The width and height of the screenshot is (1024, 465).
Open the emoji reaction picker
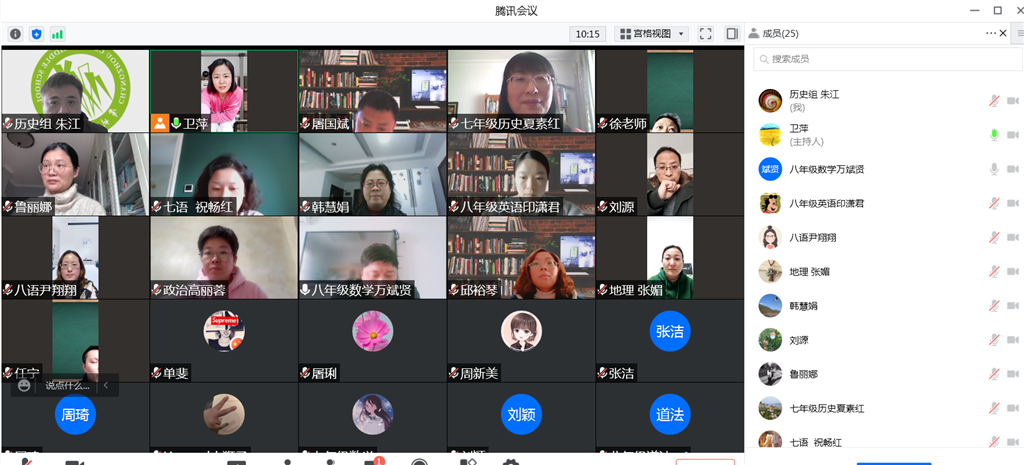tap(24, 385)
